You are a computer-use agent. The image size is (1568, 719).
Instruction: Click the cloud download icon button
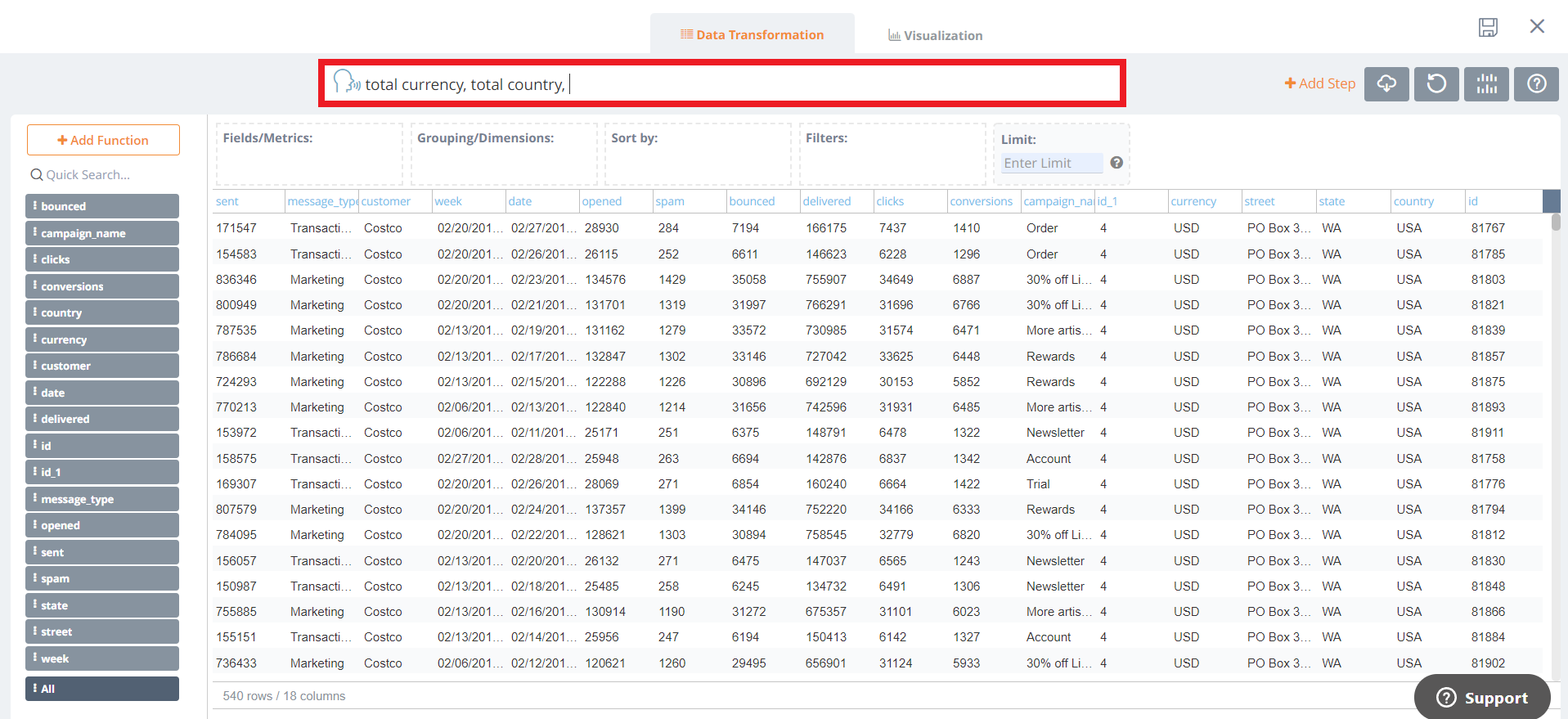[1386, 83]
